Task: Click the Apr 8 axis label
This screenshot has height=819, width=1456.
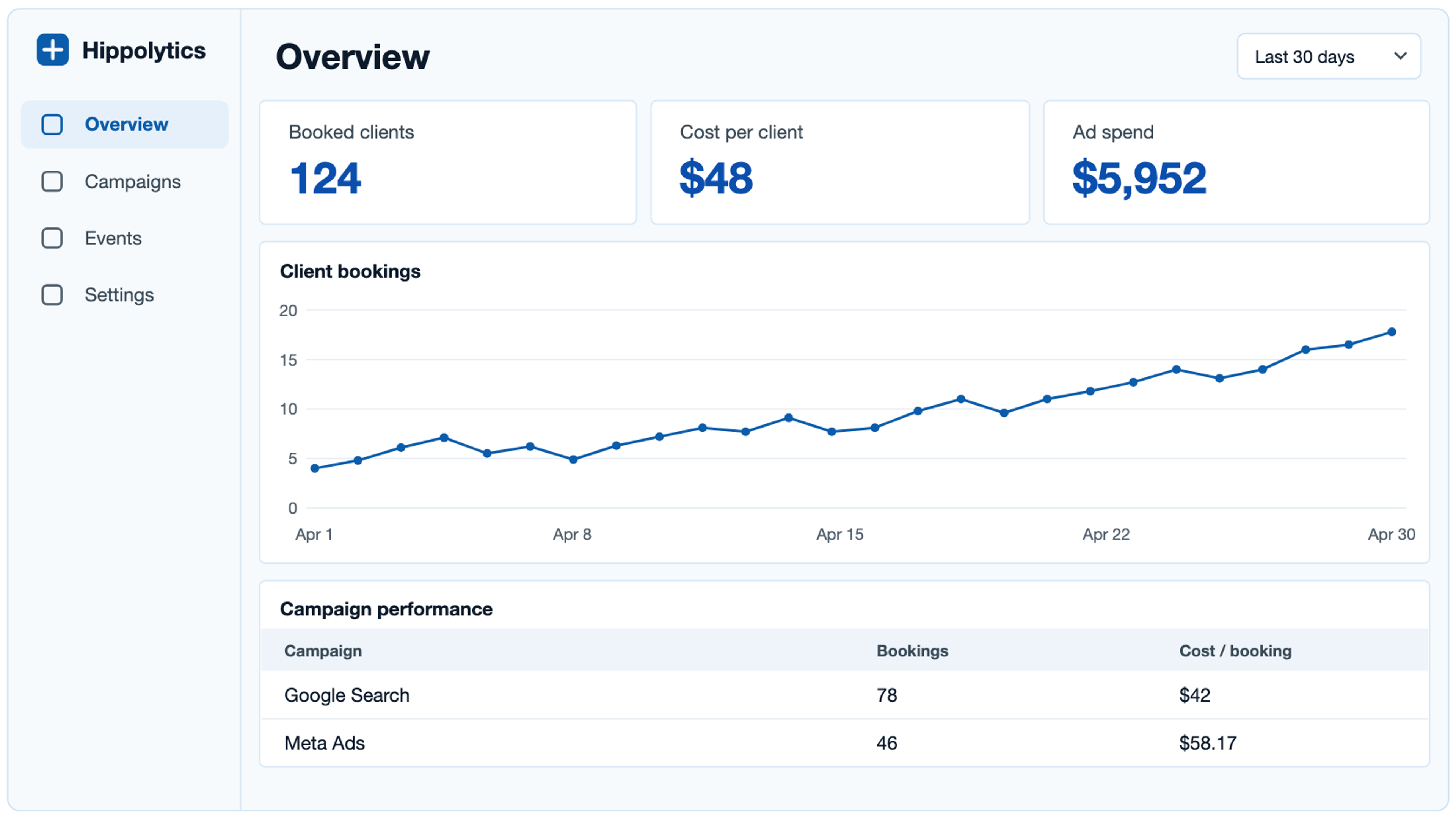Action: pyautogui.click(x=572, y=534)
